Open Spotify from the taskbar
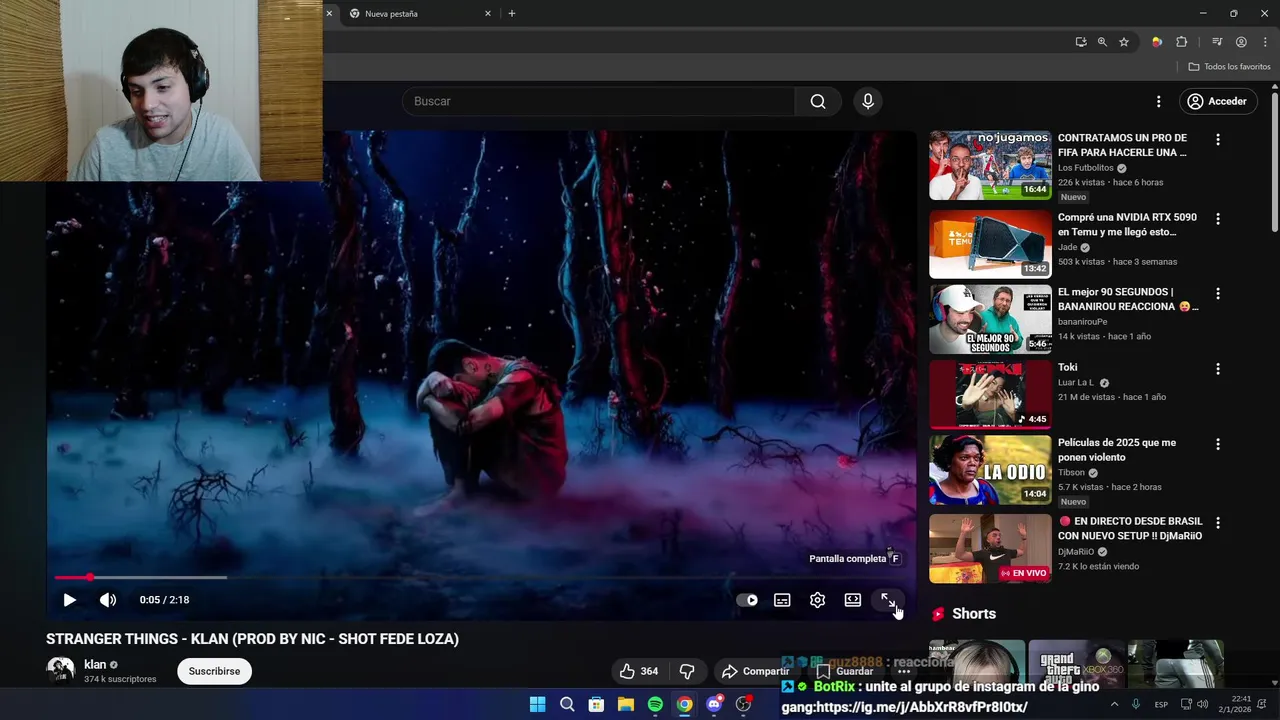 [x=655, y=704]
